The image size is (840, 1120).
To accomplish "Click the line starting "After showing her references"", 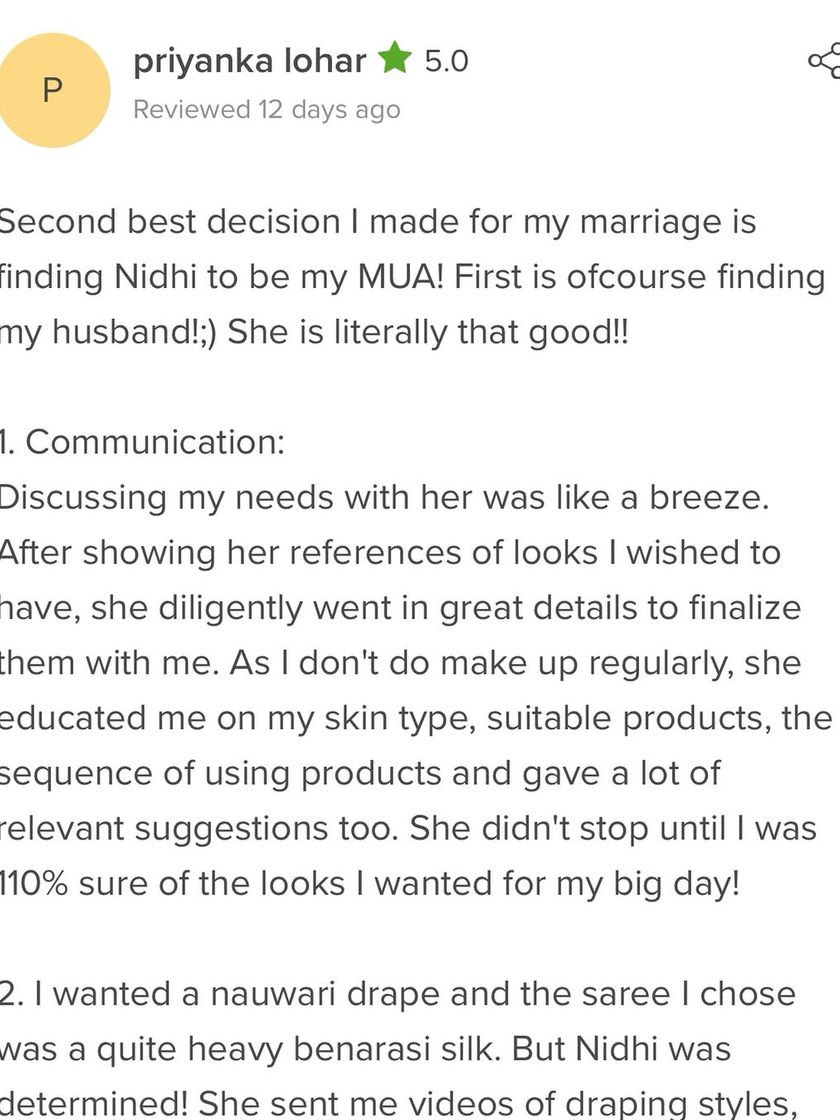I will 390,552.
